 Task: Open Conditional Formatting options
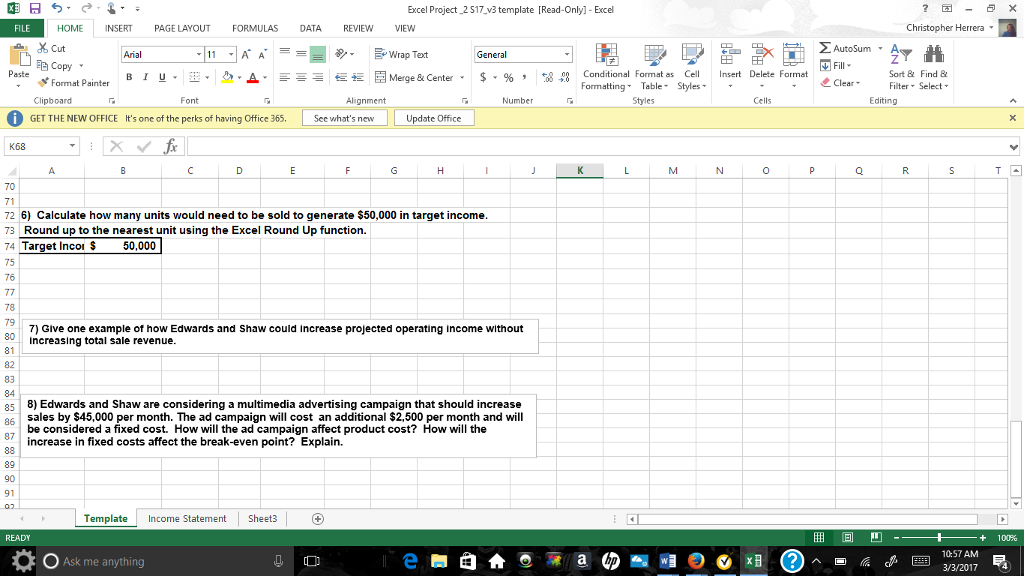pos(604,70)
